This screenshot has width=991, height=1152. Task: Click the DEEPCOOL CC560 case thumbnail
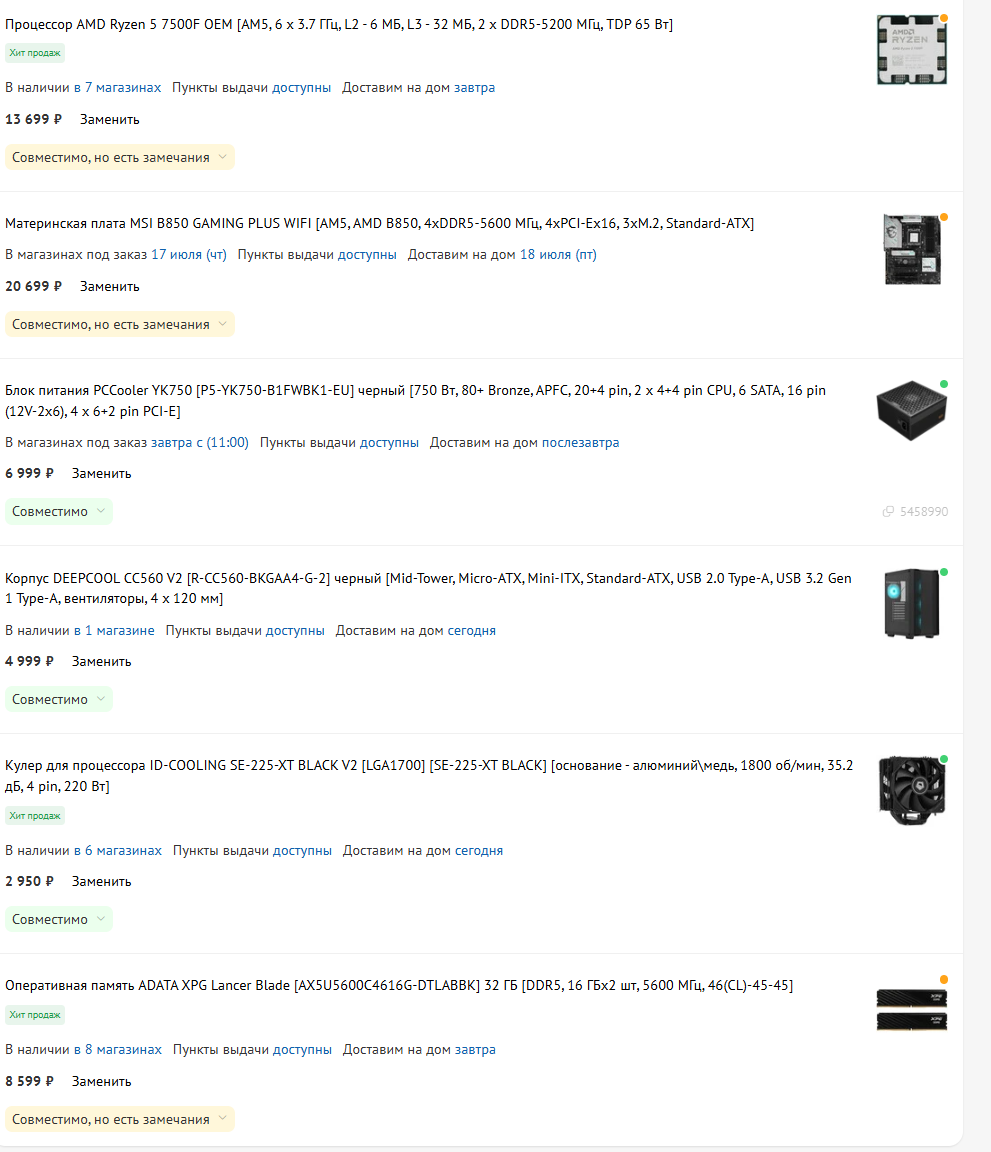(912, 603)
